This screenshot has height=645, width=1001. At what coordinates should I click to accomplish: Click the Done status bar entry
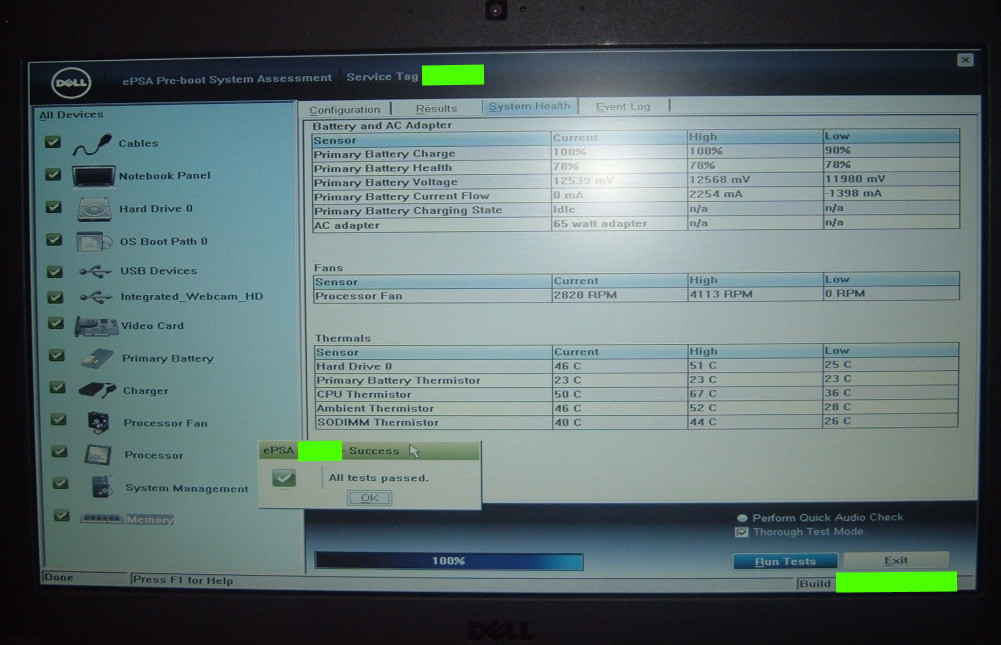tap(59, 577)
